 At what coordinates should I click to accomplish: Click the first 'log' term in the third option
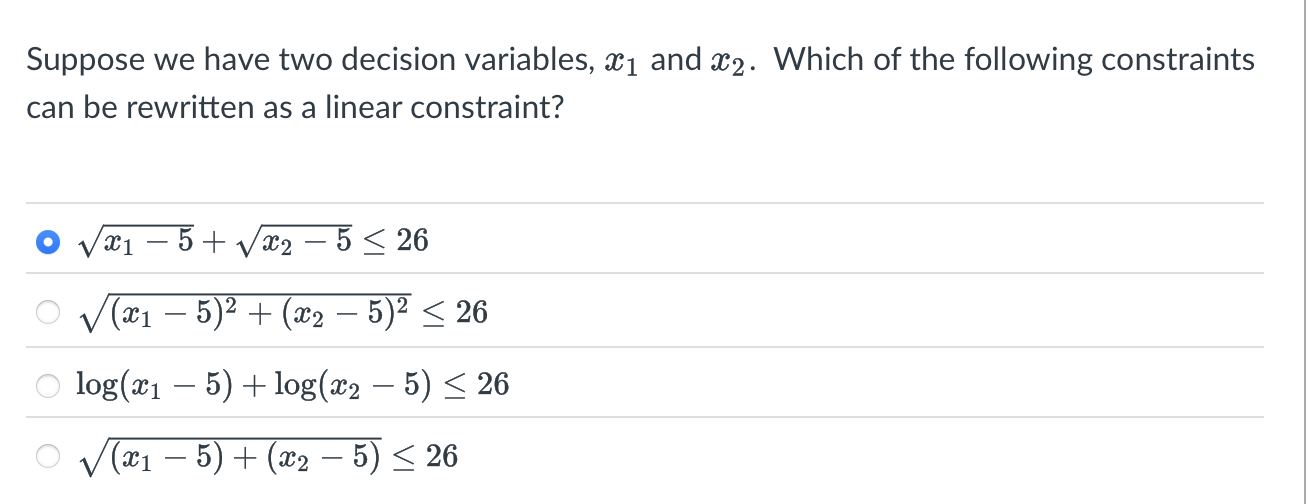[97, 385]
